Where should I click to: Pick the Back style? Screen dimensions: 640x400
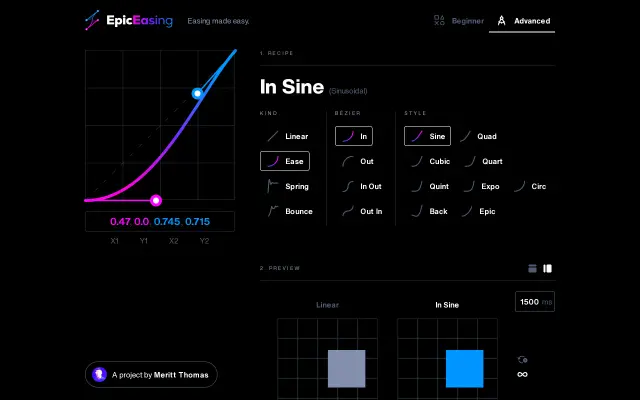429,211
